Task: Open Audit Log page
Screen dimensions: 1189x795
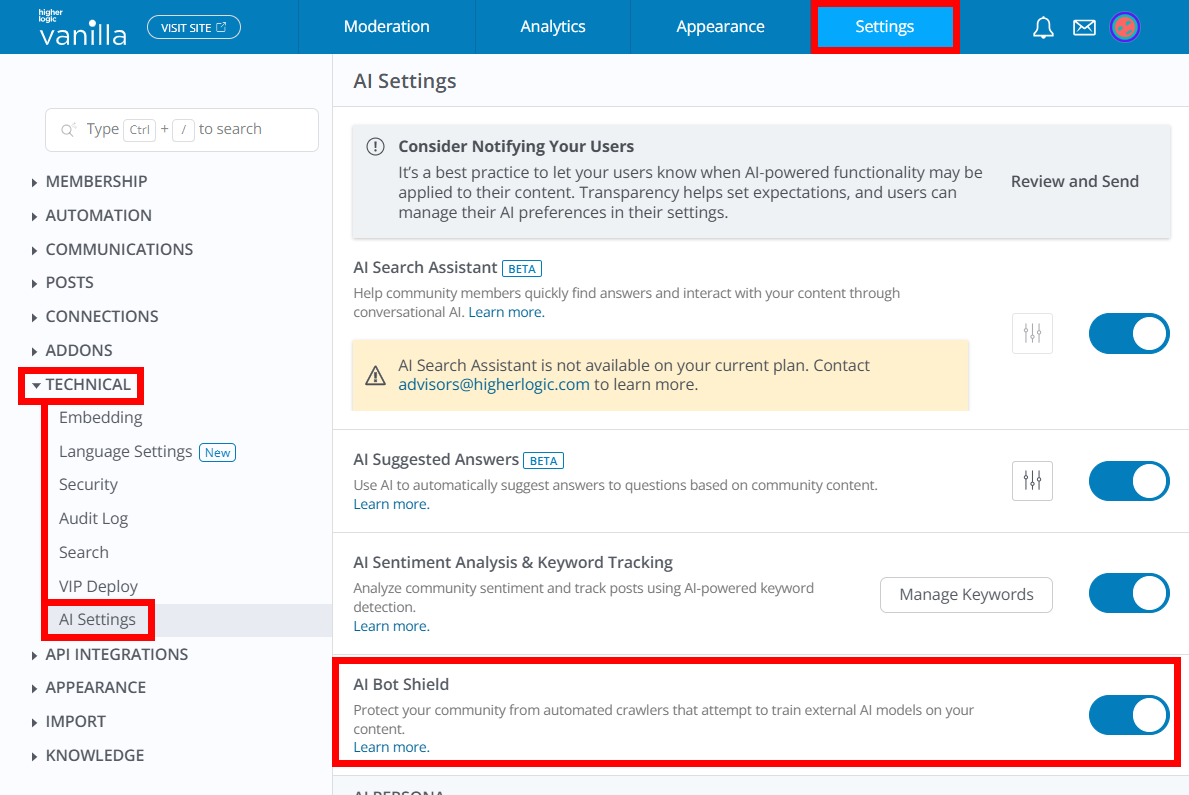Action: 93,518
